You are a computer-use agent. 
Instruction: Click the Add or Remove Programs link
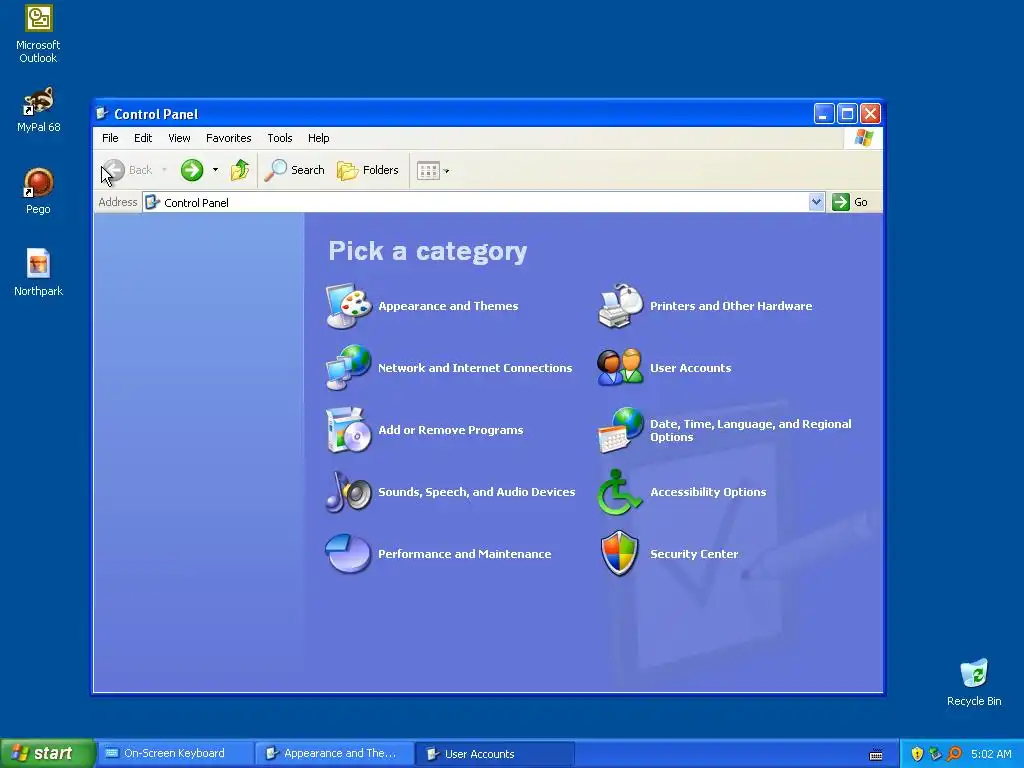[x=451, y=430]
